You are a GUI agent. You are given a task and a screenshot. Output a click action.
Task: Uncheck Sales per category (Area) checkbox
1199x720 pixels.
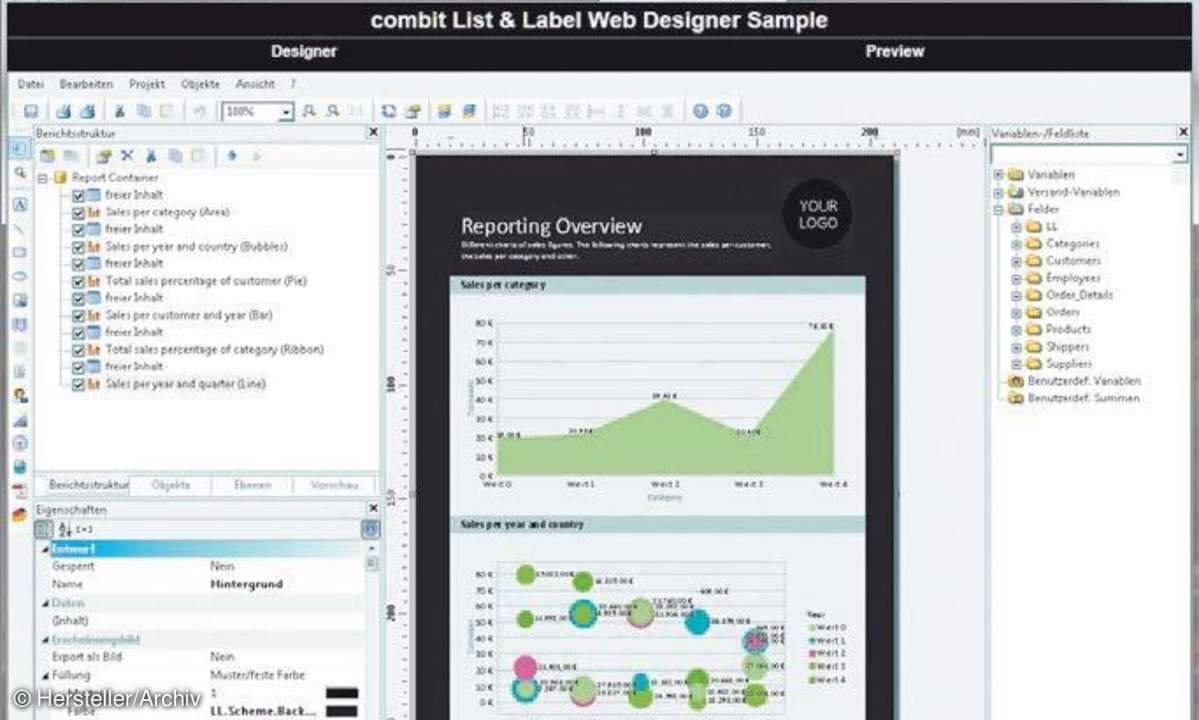coord(78,212)
